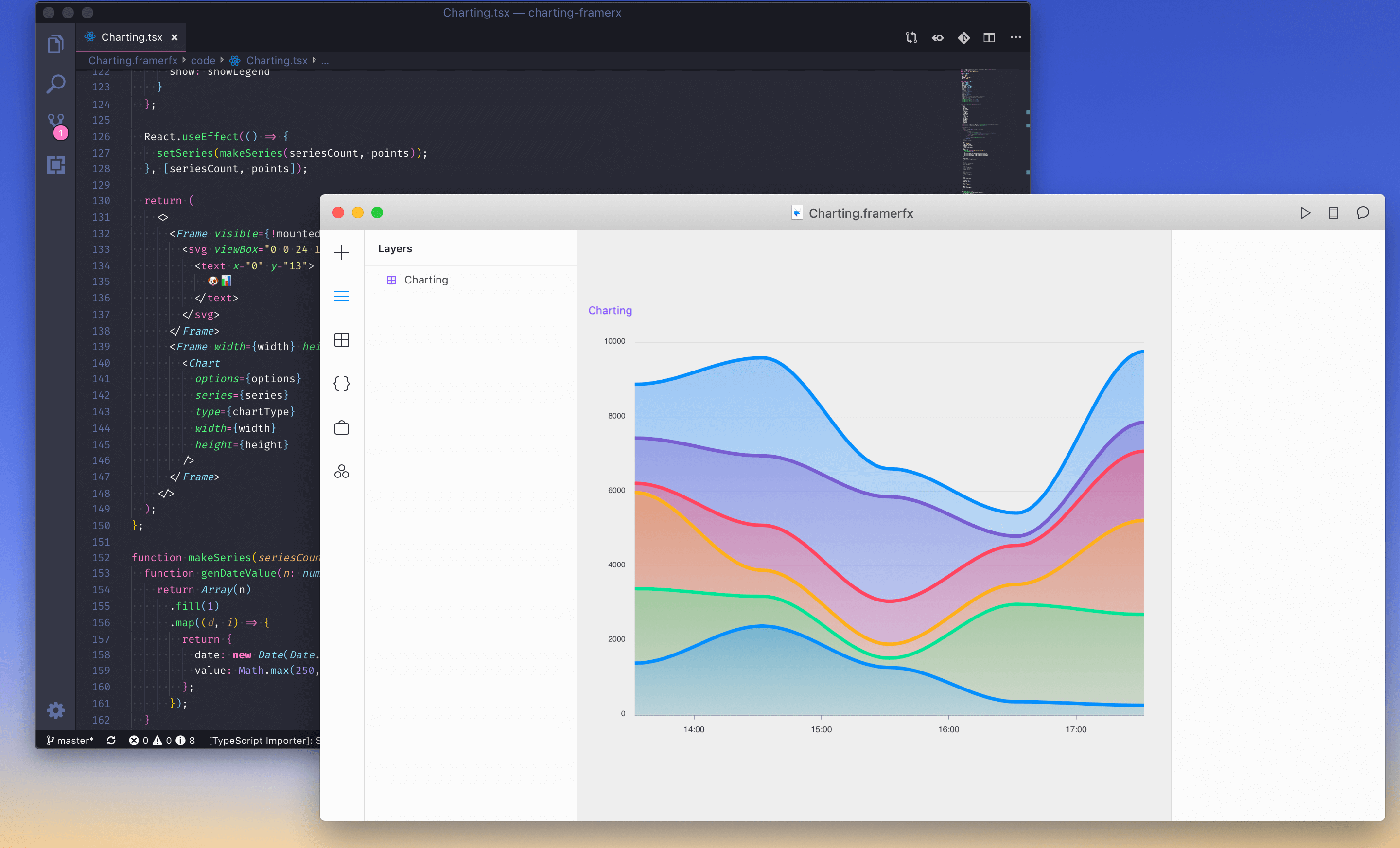Open the Extensions icon in activity bar

(56, 165)
